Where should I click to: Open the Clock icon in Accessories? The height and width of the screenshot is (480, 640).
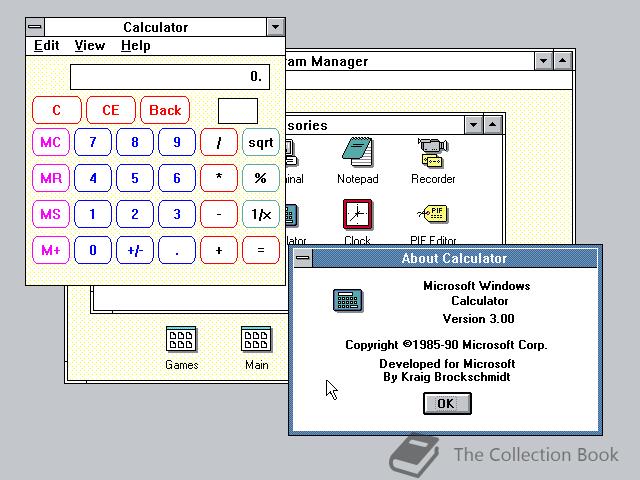[x=357, y=214]
